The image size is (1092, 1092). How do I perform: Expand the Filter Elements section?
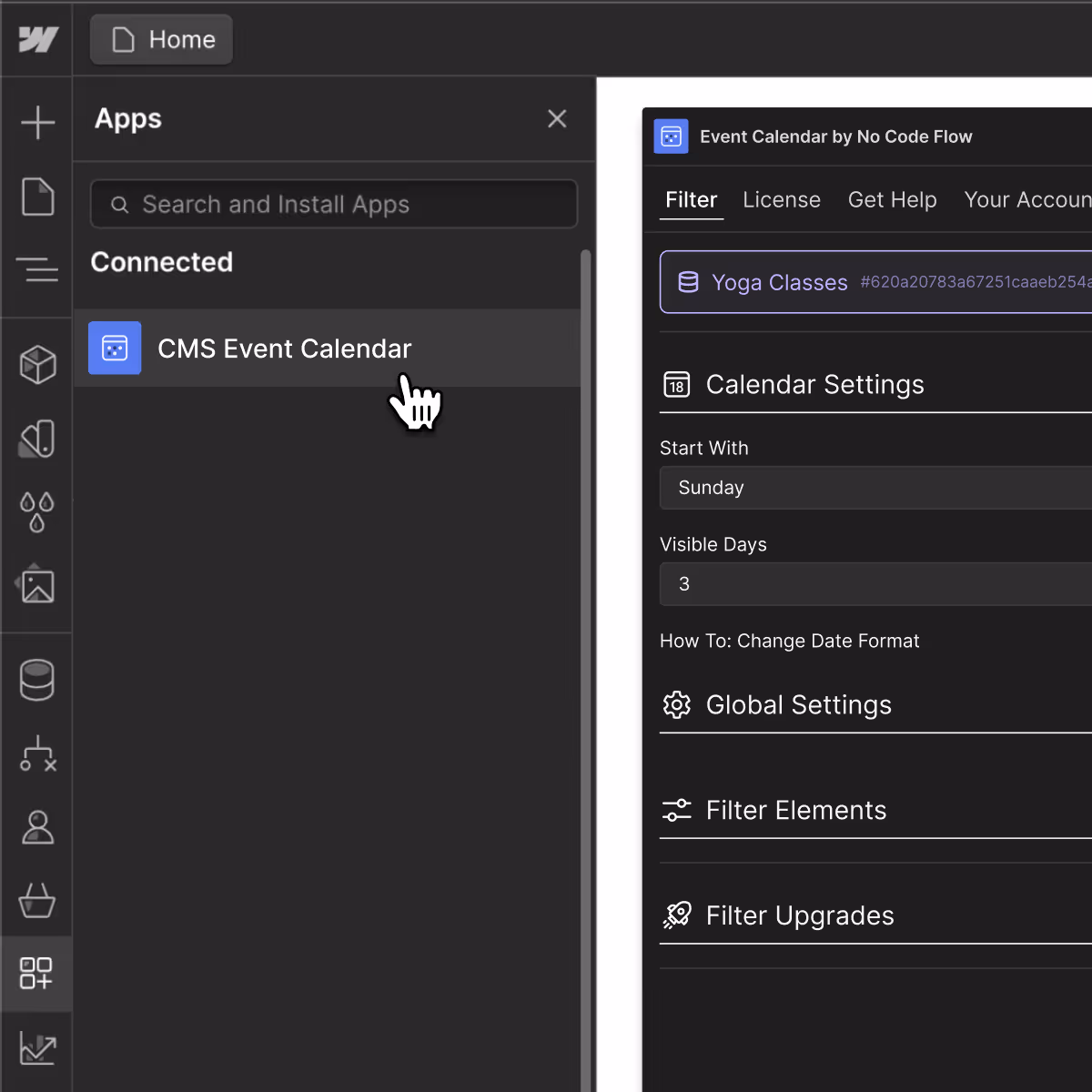pyautogui.click(x=875, y=810)
